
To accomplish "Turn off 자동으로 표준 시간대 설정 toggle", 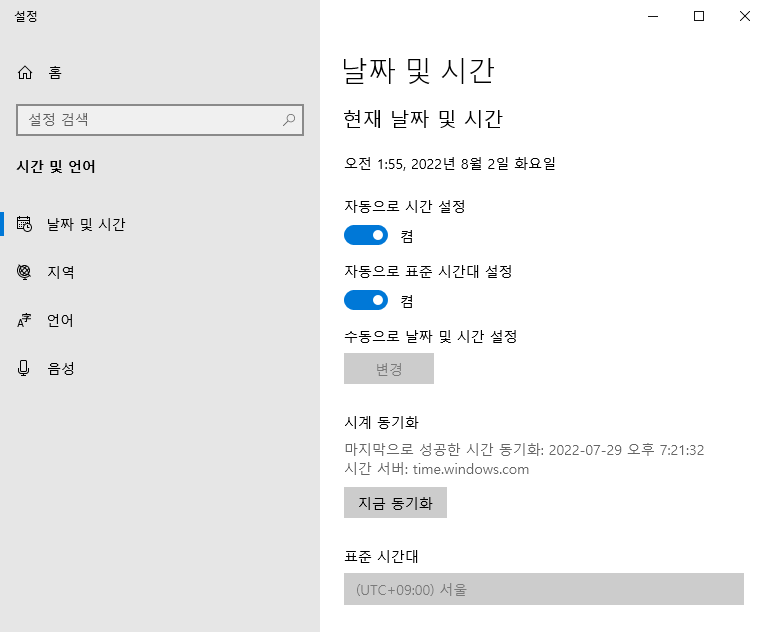I will click(366, 300).
